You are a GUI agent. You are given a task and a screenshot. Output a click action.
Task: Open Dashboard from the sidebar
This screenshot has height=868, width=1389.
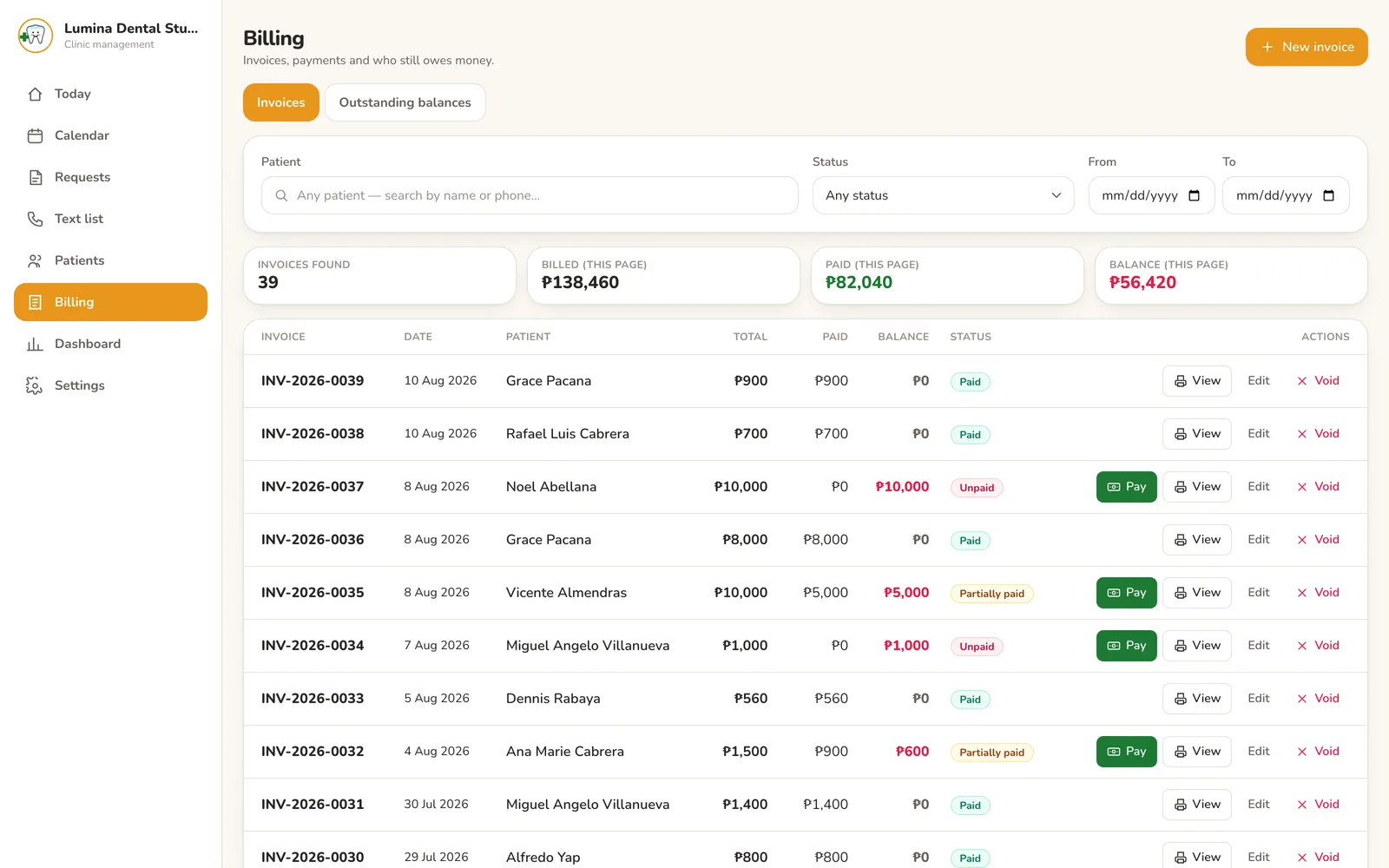tap(110, 344)
